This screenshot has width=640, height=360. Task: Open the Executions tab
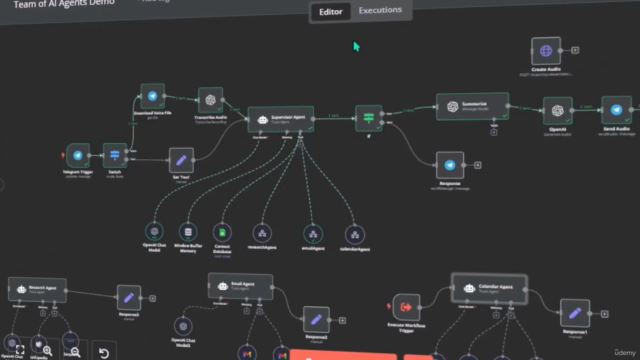coord(380,10)
